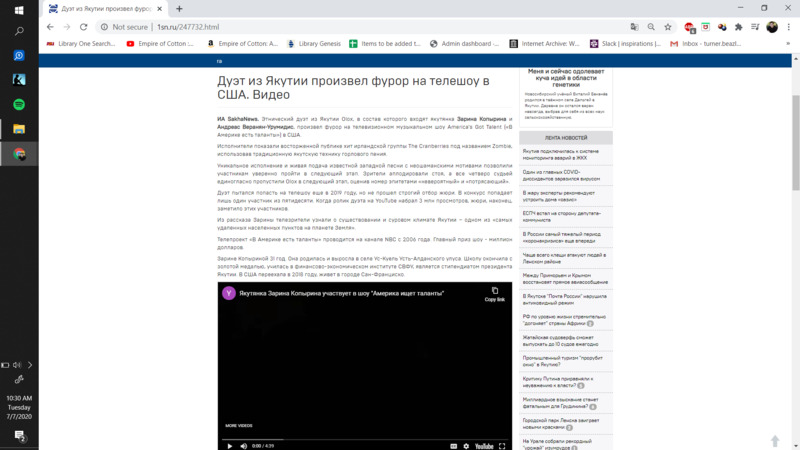Mute the video with the volume icon
The image size is (800, 450).
pos(242,446)
